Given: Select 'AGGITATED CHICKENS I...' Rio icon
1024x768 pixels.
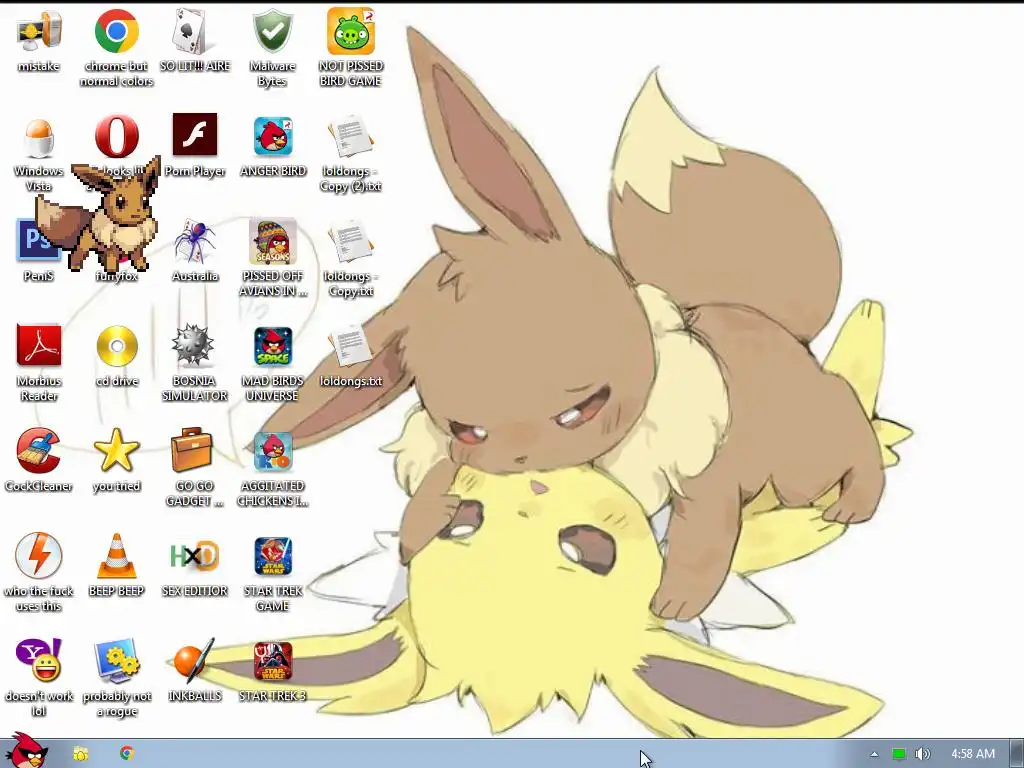Looking at the screenshot, I should click(x=273, y=451).
